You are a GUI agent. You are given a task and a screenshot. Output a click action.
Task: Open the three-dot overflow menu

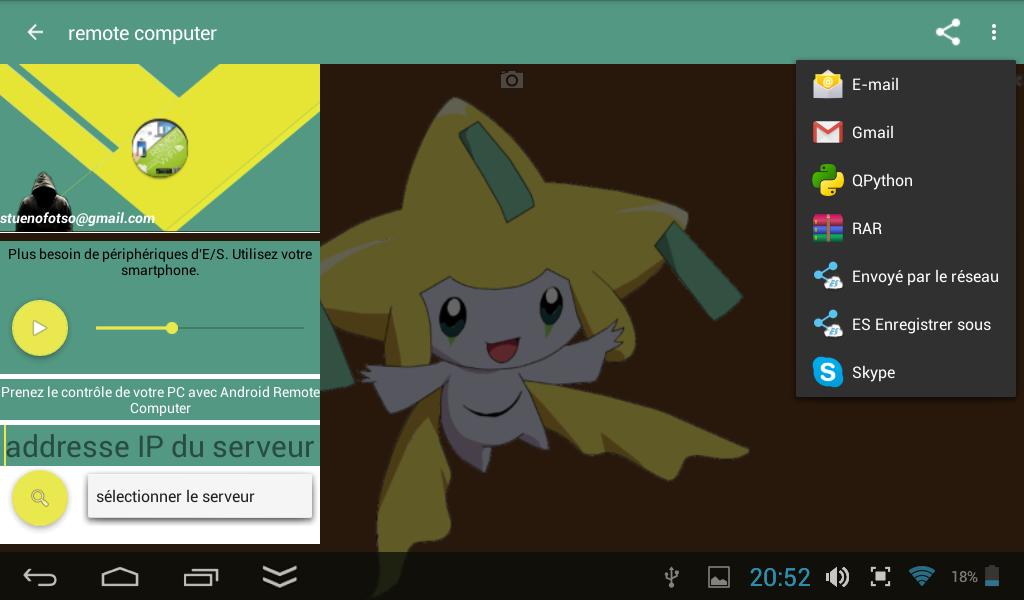click(993, 32)
